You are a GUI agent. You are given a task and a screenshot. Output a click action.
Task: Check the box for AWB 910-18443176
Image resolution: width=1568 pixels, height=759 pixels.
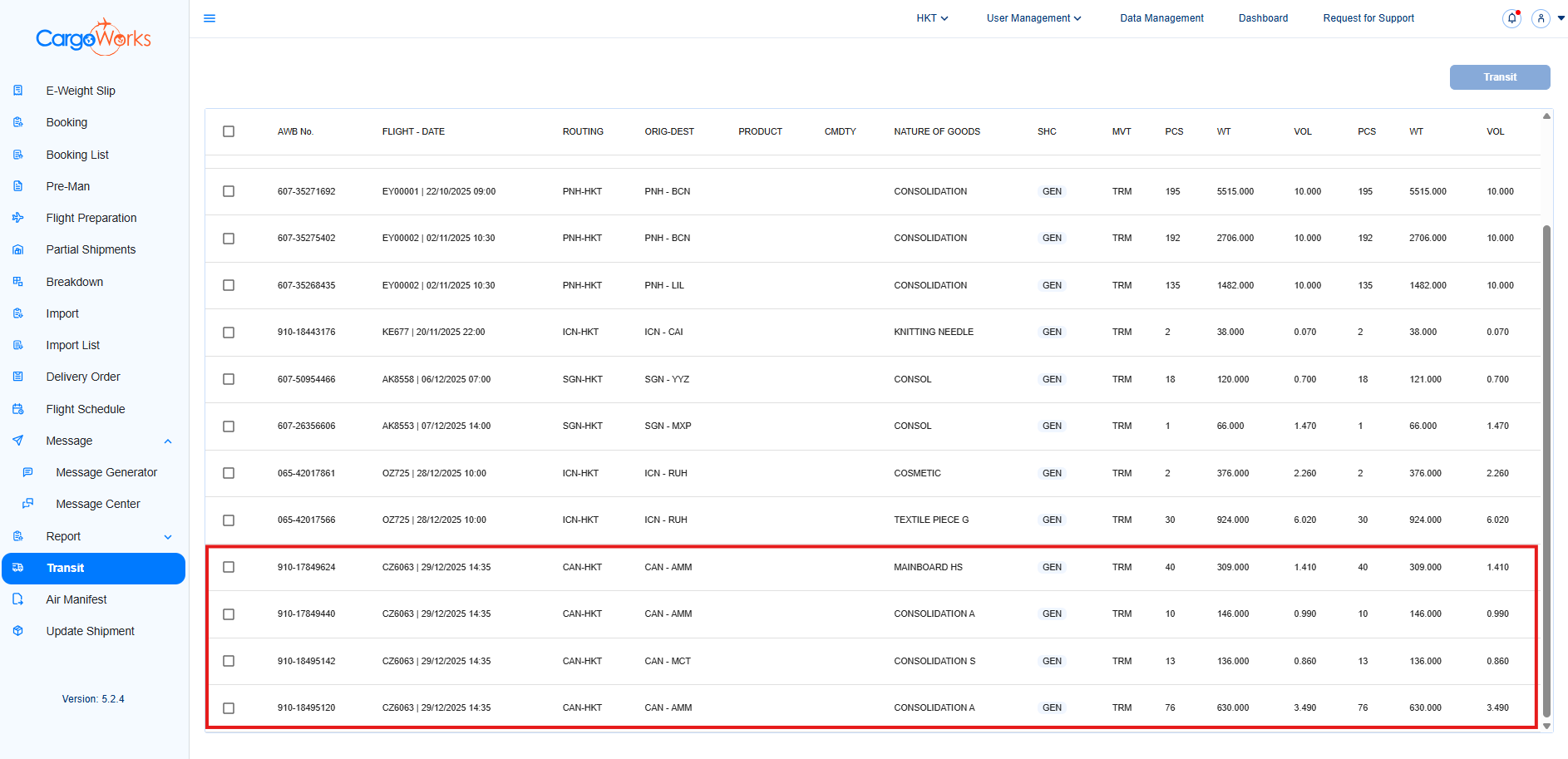tap(229, 333)
